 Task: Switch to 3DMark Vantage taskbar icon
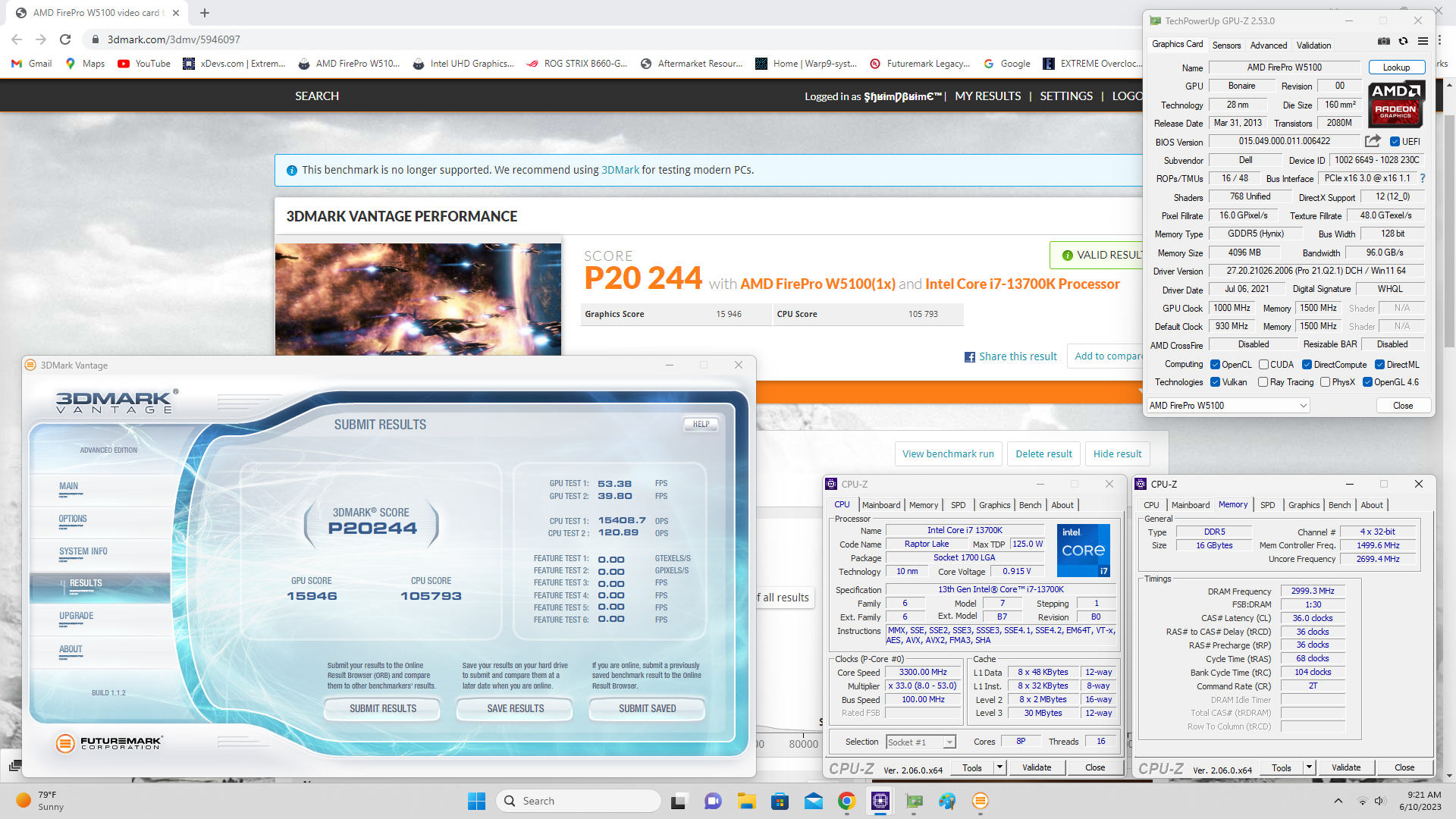(981, 801)
